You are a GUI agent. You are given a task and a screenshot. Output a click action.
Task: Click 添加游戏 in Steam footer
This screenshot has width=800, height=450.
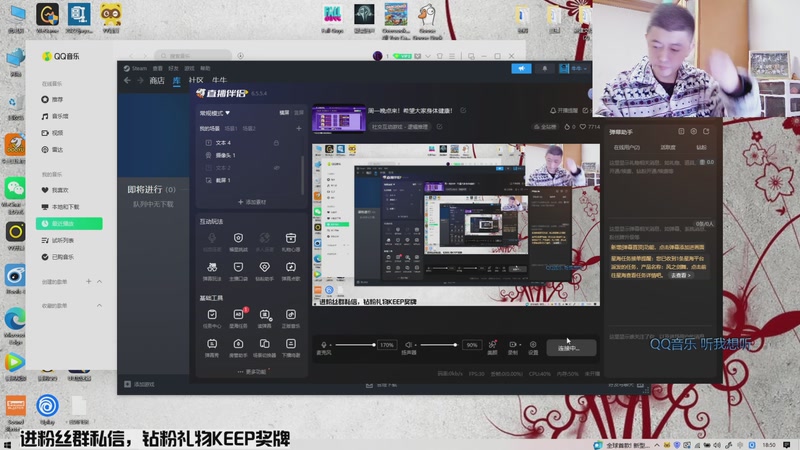pos(139,384)
